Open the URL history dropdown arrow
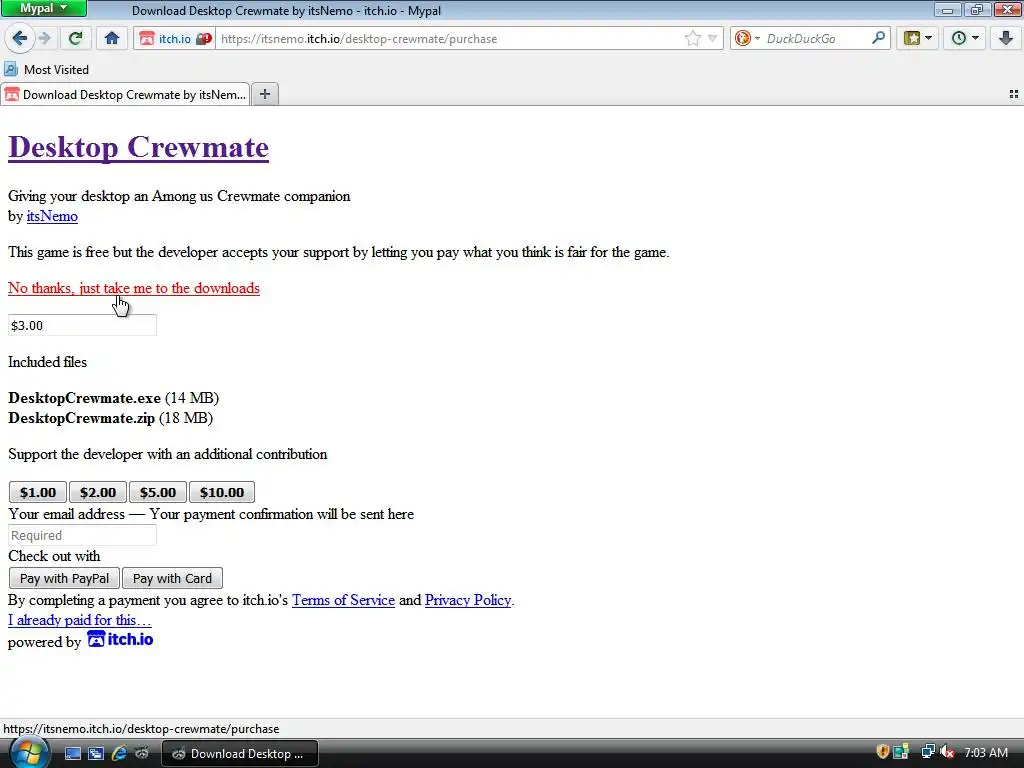 712,39
